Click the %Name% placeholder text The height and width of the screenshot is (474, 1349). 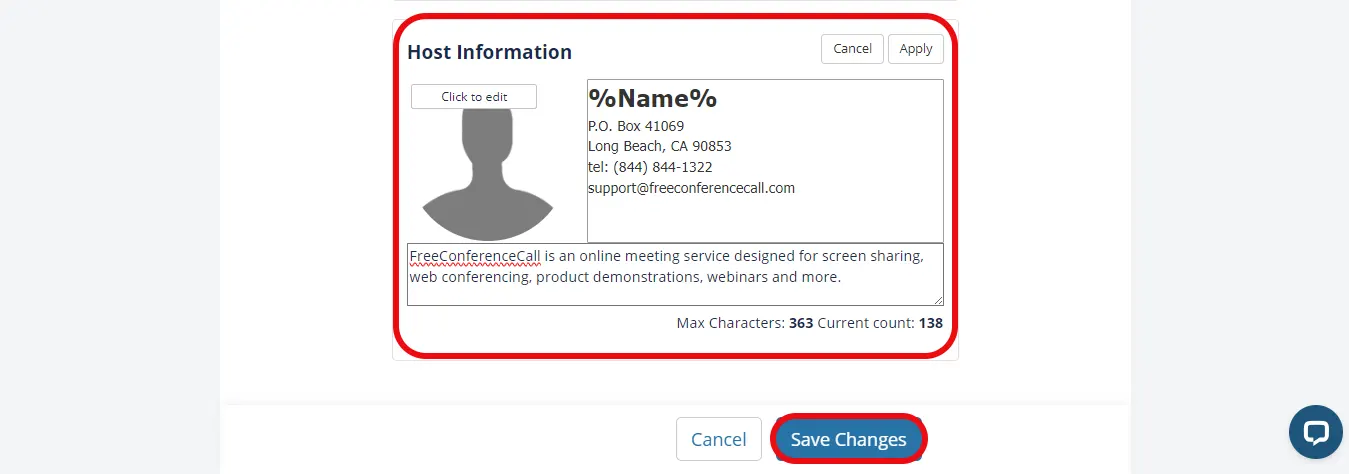click(x=652, y=99)
